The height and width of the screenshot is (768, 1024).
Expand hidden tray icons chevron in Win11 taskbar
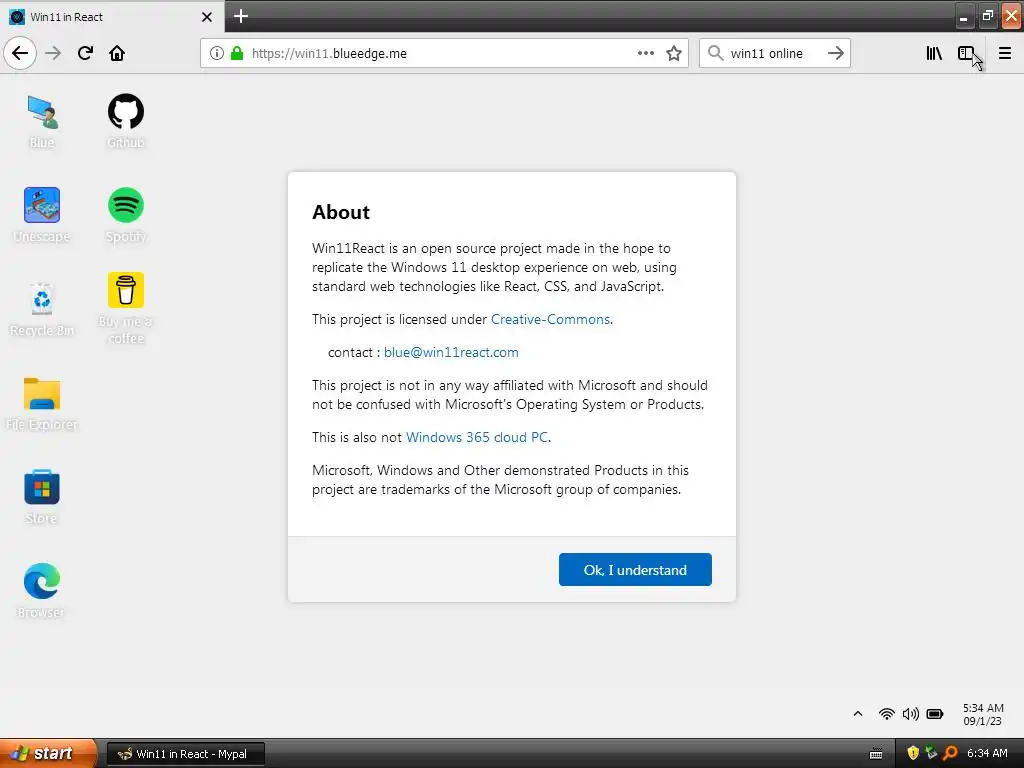coord(858,714)
